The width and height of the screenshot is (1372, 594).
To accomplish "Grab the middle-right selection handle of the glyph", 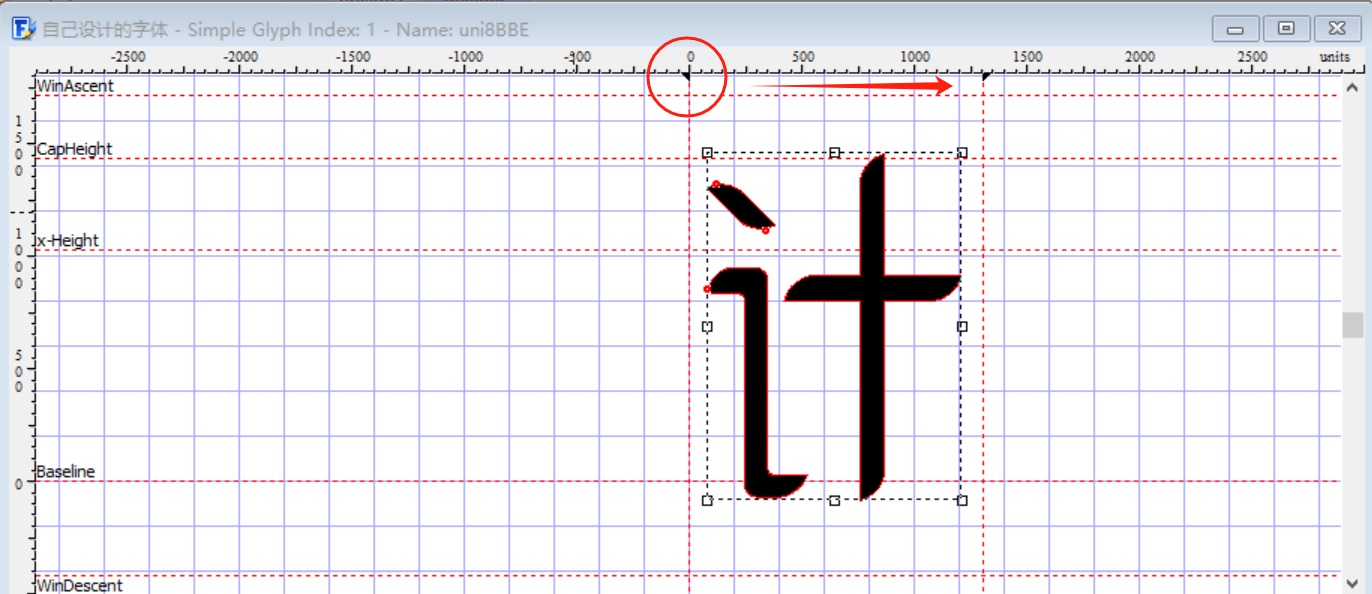I will (x=962, y=327).
